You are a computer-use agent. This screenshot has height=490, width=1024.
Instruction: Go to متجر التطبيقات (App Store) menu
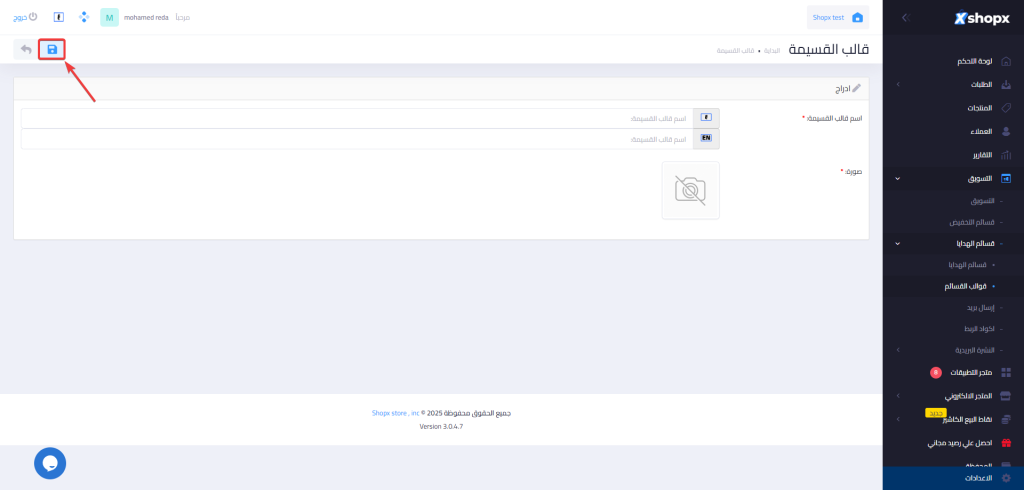pyautogui.click(x=970, y=372)
